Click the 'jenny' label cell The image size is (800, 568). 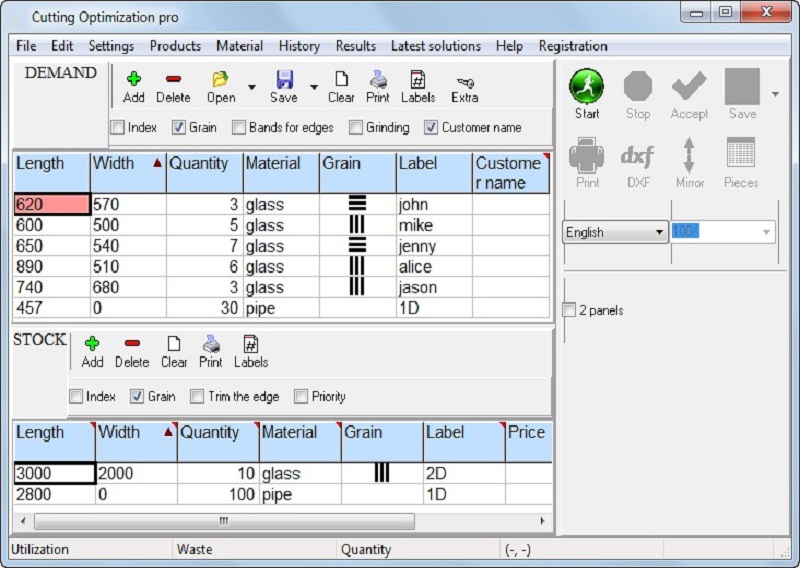tap(434, 246)
